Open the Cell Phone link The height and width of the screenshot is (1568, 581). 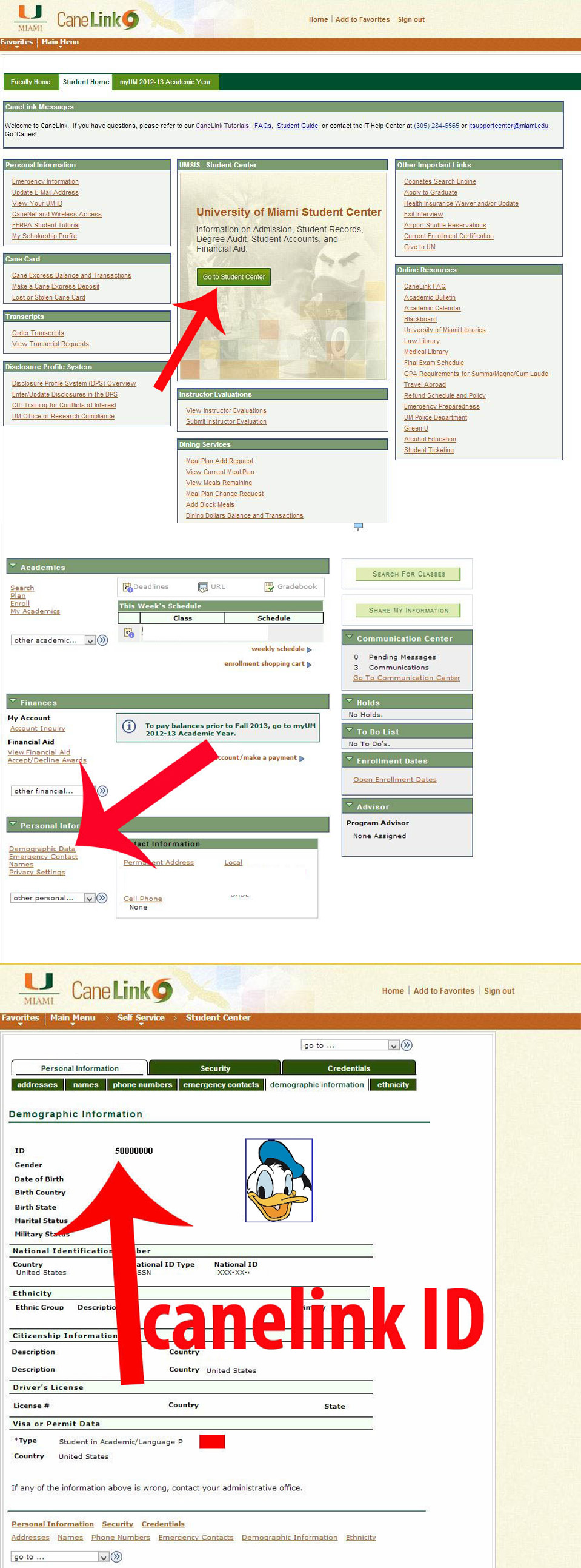click(x=143, y=899)
